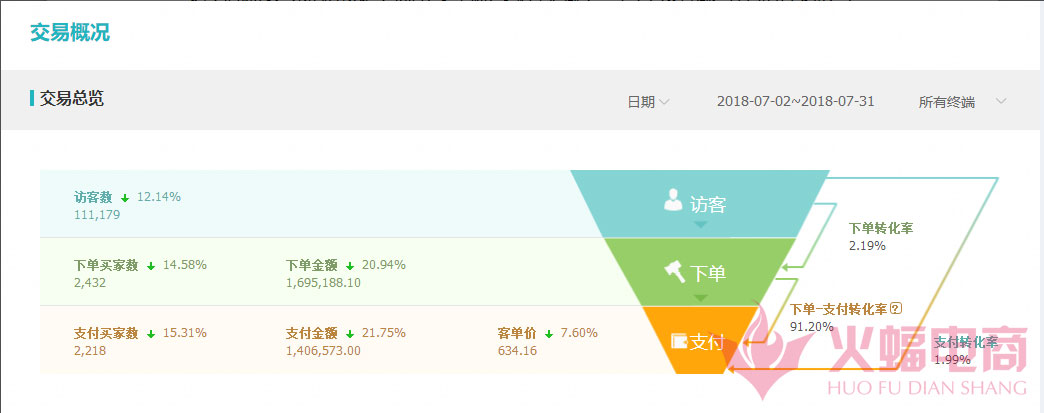Click the 下单转化率 2.19% label
This screenshot has width=1044, height=413.
tap(881, 236)
